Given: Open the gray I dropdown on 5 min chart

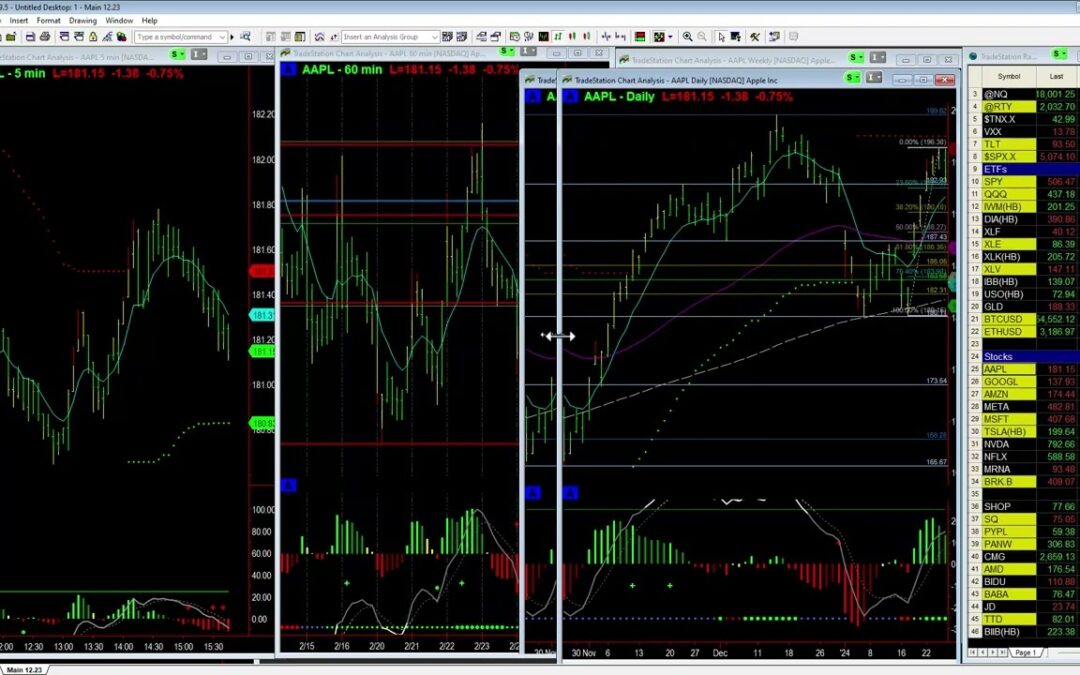Looking at the screenshot, I should coord(198,54).
